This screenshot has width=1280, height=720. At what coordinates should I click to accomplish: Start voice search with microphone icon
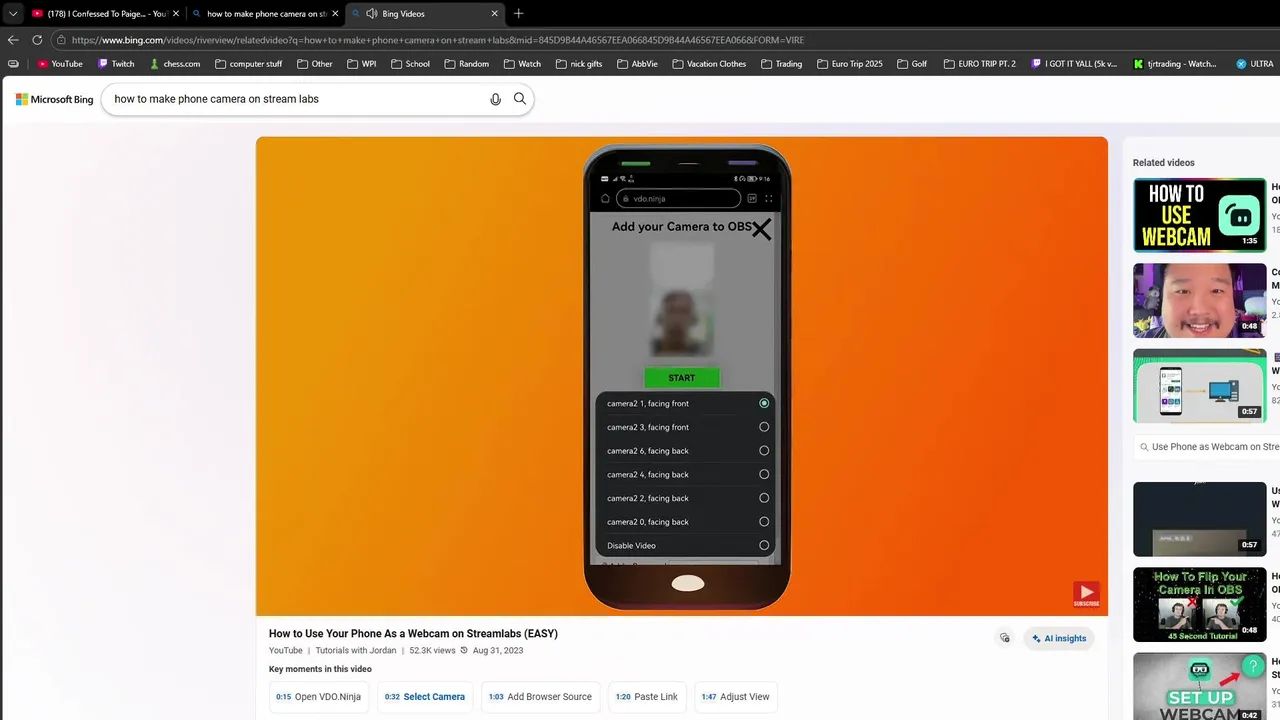pyautogui.click(x=495, y=99)
